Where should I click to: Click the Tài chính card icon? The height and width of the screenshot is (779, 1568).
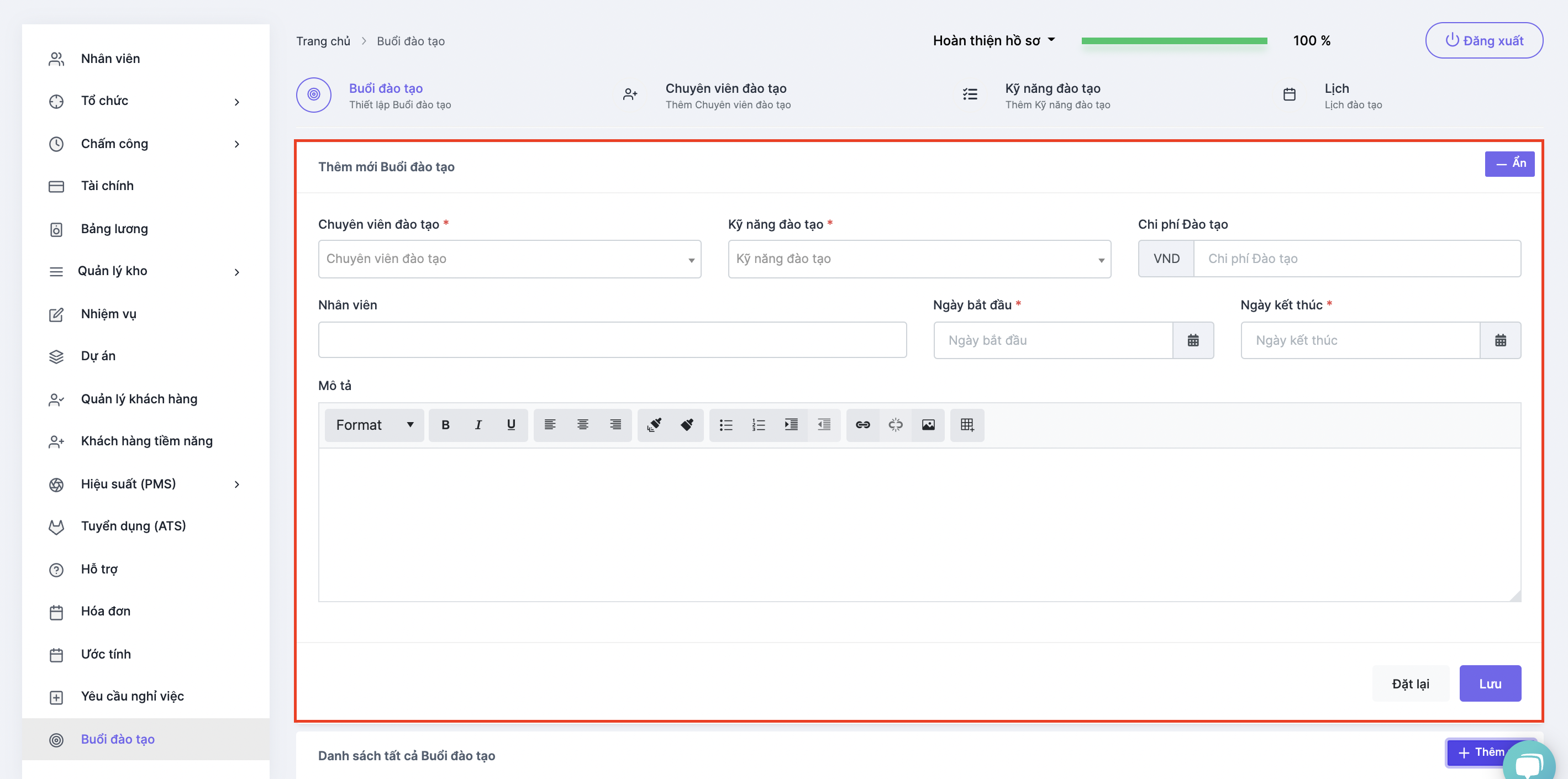pos(56,186)
